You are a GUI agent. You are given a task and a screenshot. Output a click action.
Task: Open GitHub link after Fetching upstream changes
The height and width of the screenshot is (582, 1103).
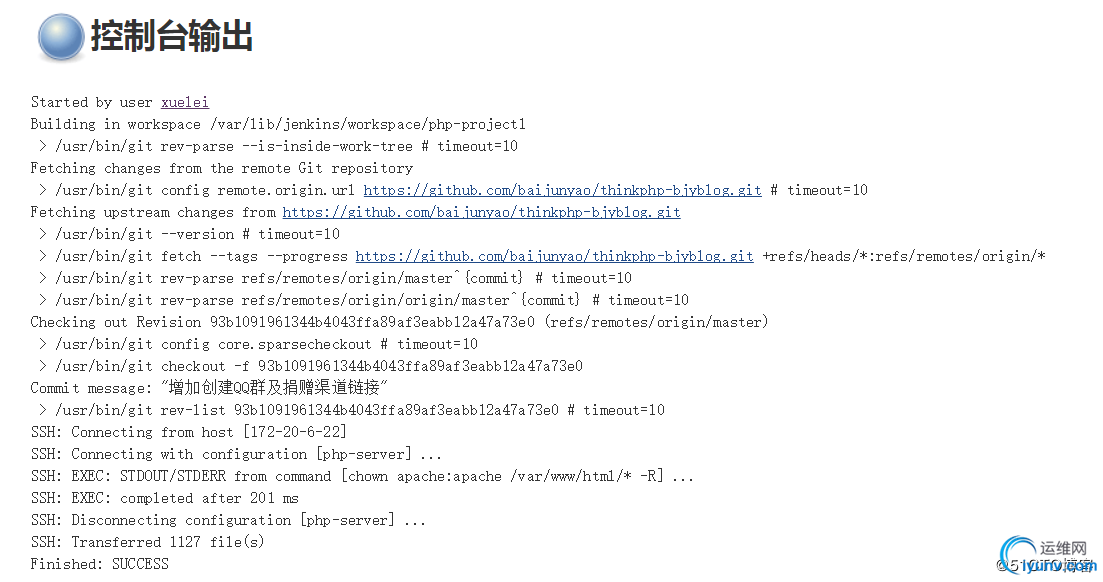(x=481, y=212)
